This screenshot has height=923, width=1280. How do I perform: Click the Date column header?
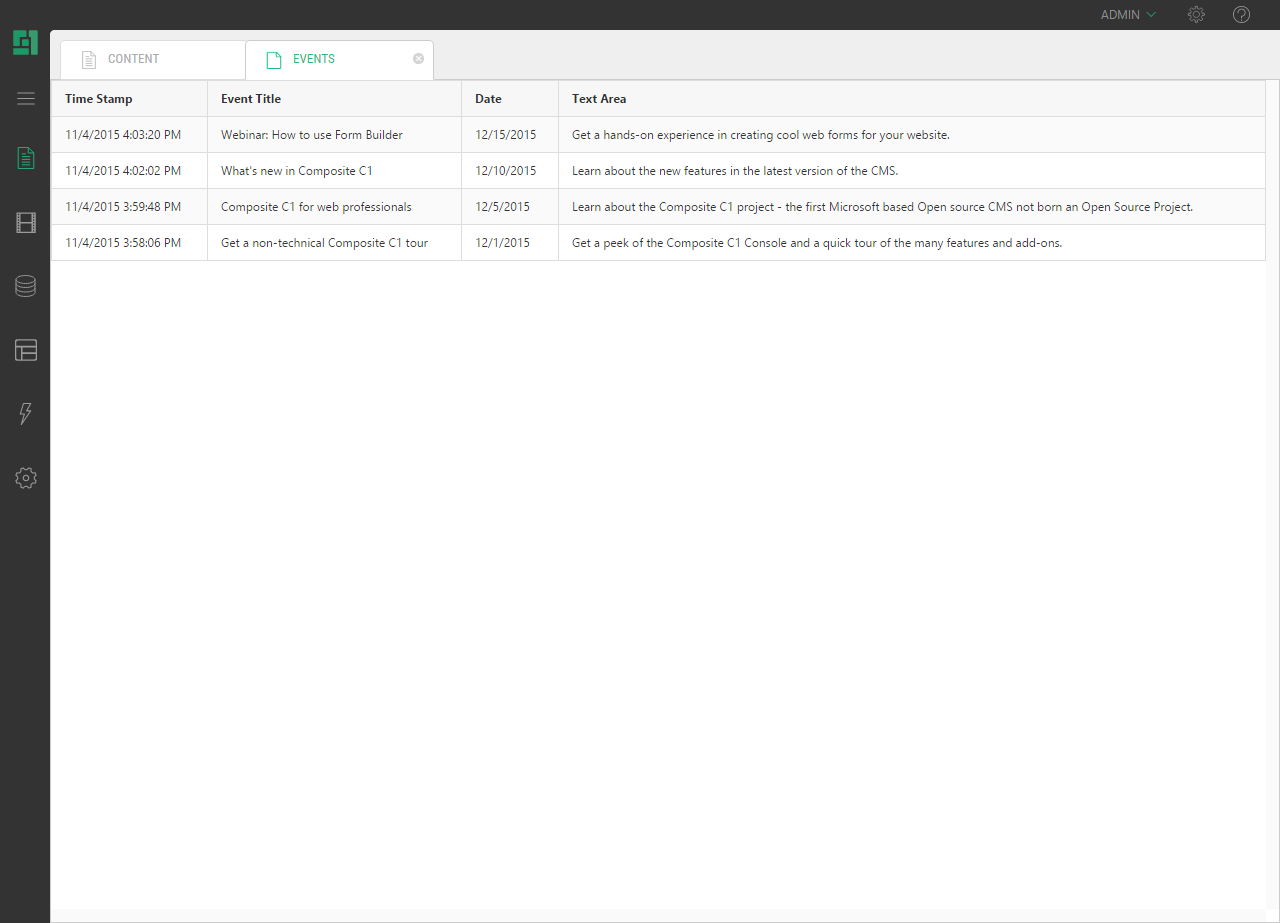488,99
